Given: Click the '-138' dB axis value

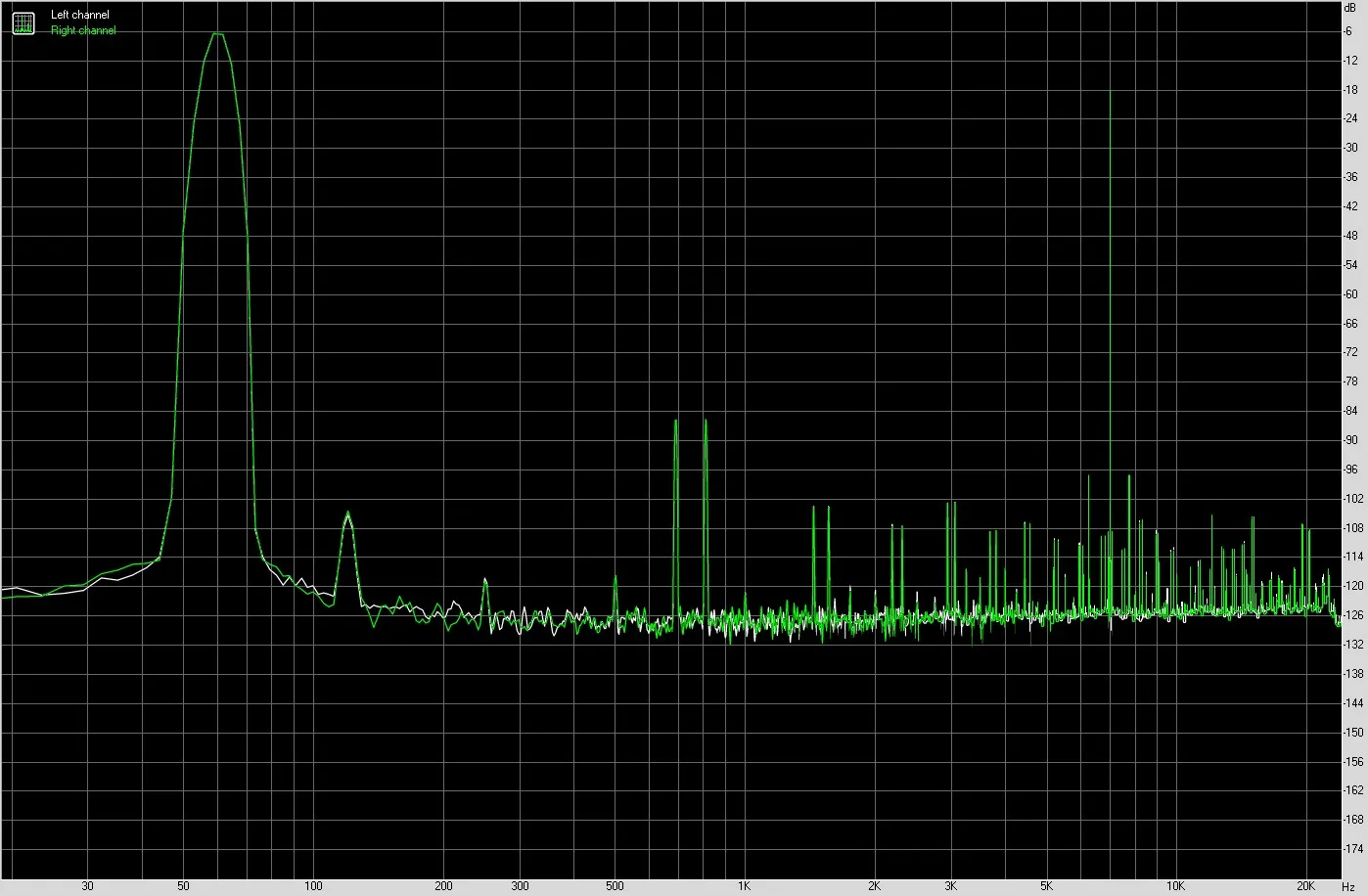Looking at the screenshot, I should coord(1354,675).
